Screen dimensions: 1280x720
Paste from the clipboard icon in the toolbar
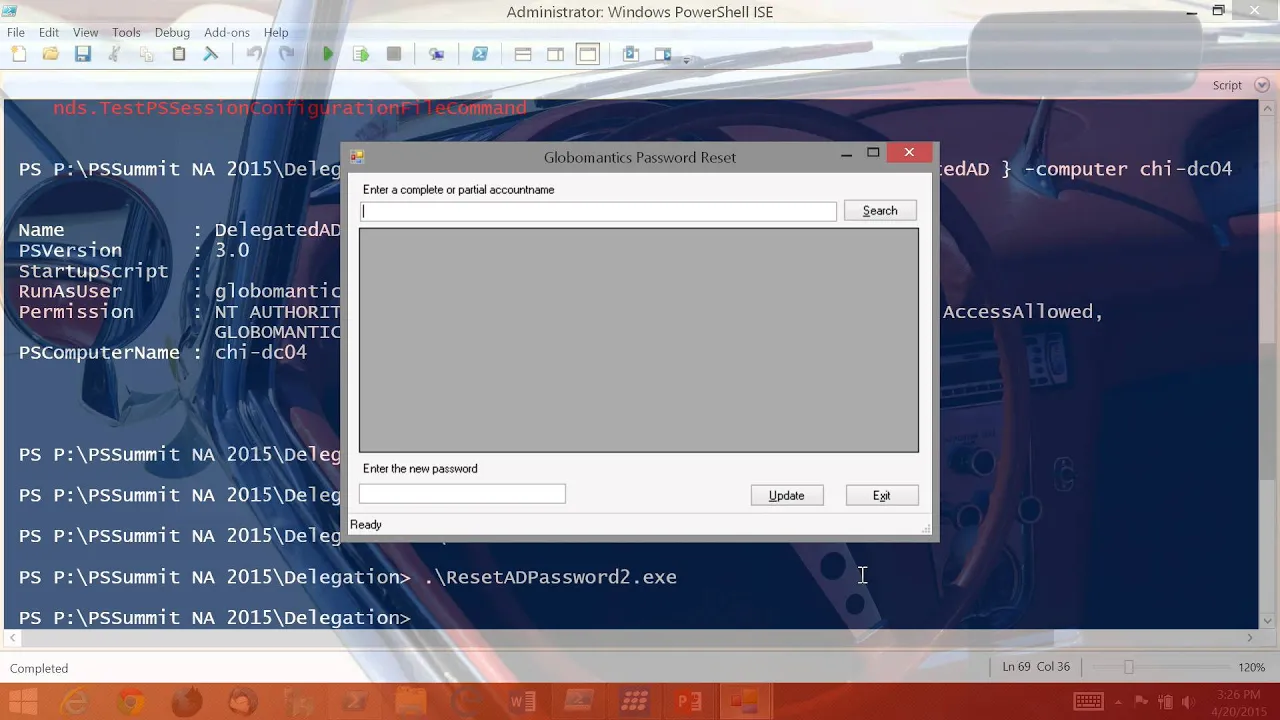(x=179, y=54)
